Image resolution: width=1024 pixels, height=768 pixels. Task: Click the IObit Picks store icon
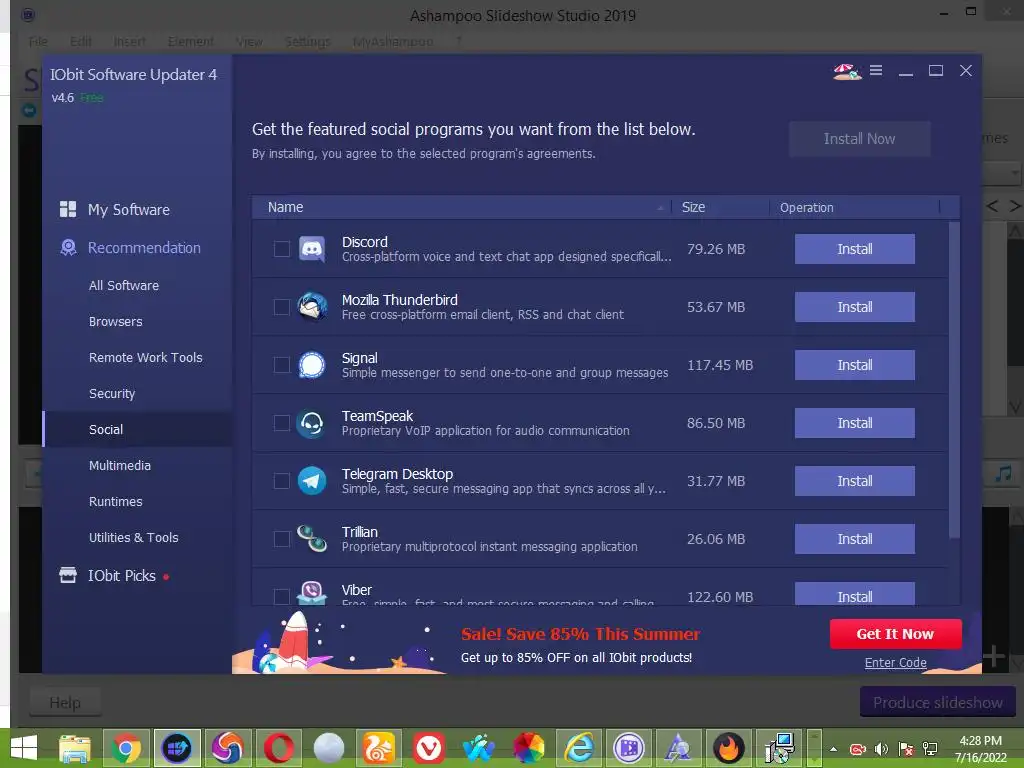pos(68,575)
